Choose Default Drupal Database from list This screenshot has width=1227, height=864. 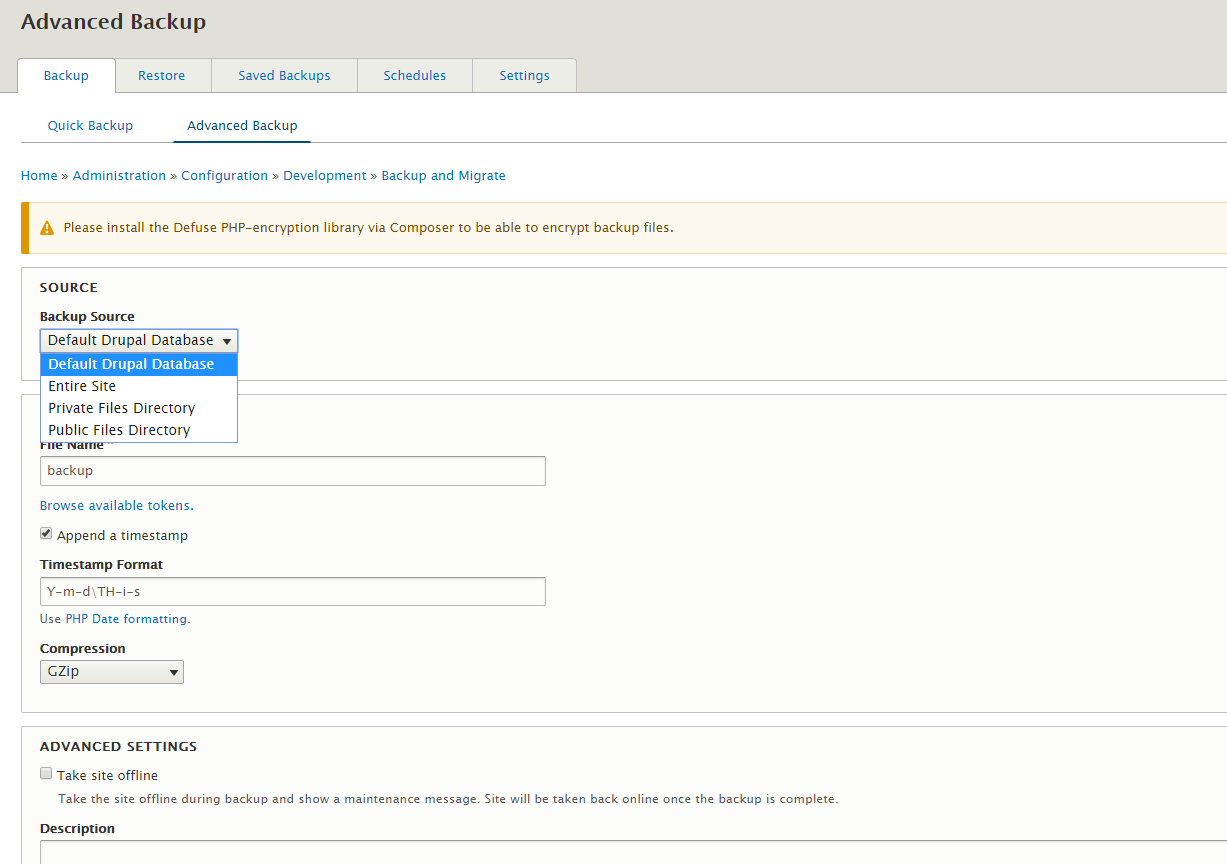[x=139, y=364]
